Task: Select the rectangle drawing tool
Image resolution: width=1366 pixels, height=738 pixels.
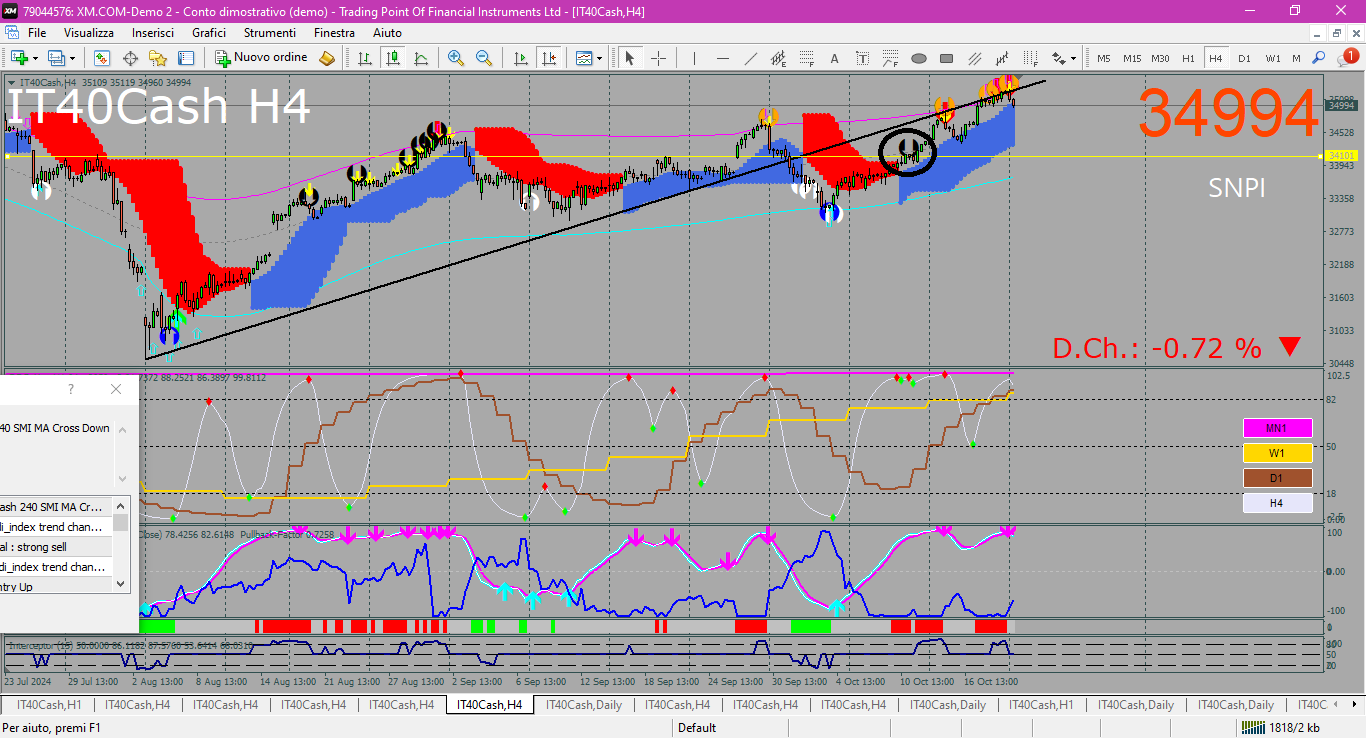Action: pyautogui.click(x=946, y=58)
